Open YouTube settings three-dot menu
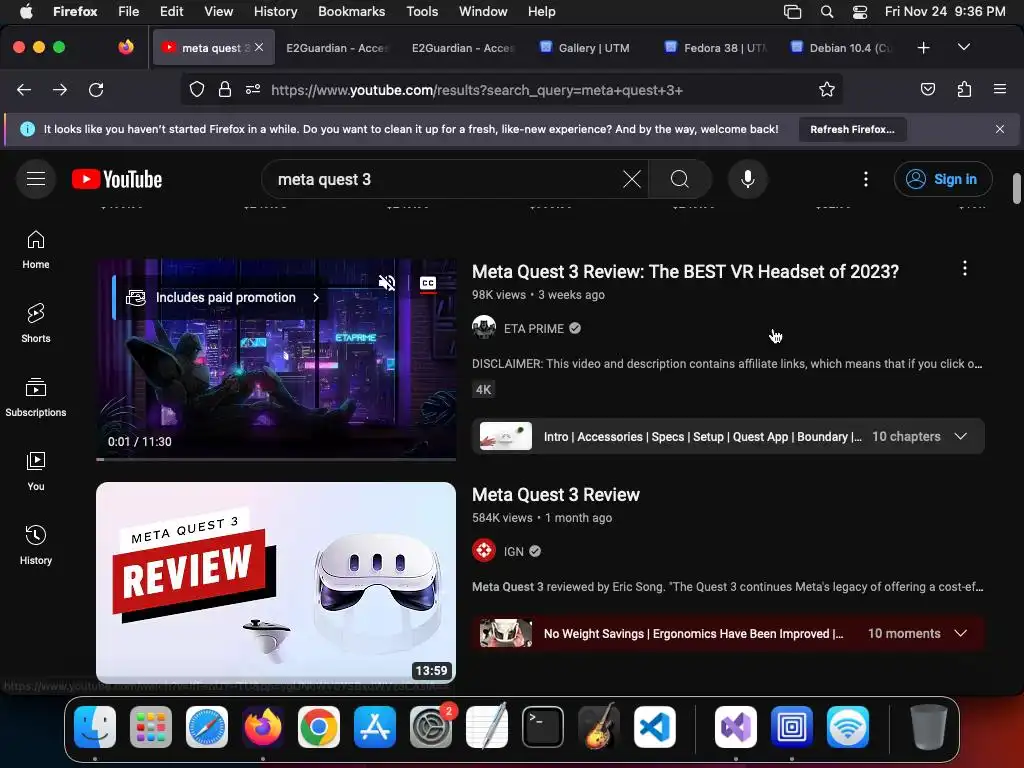Viewport: 1024px width, 768px height. [x=866, y=179]
